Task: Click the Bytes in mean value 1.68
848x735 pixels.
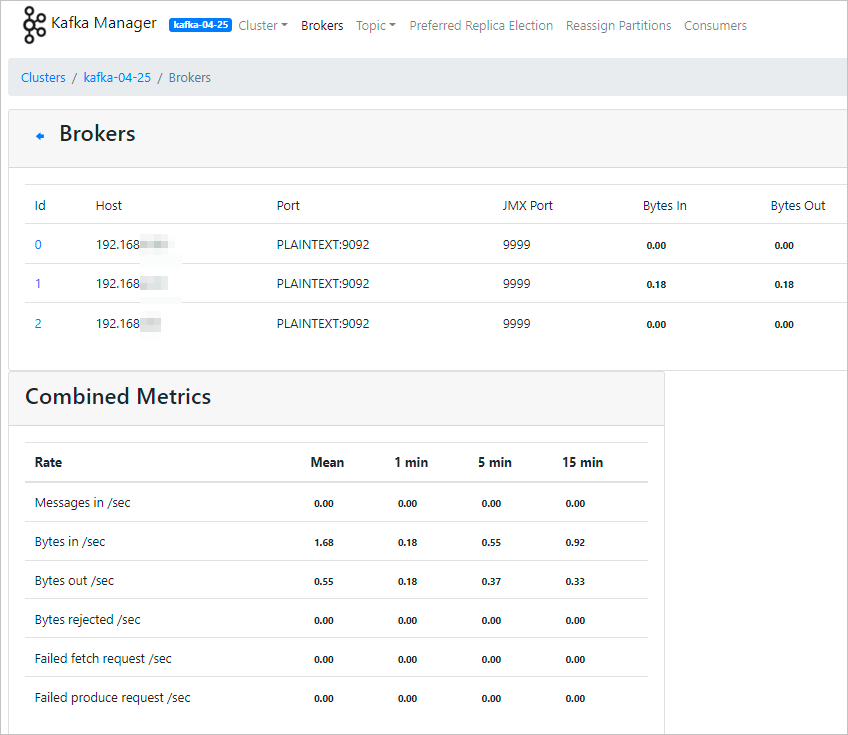Action: tap(323, 542)
